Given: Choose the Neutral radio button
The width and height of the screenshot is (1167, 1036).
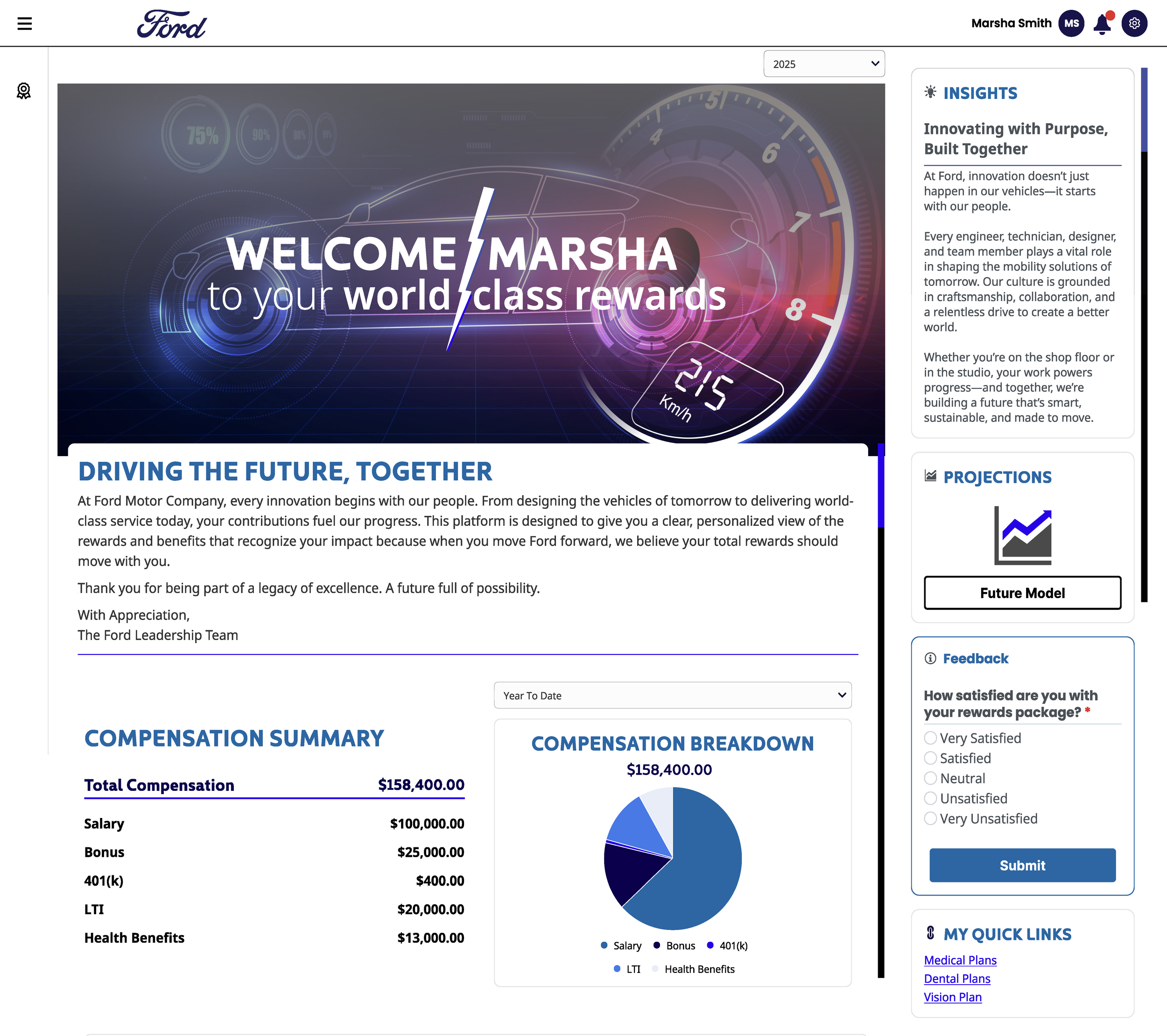Looking at the screenshot, I should coord(931,778).
